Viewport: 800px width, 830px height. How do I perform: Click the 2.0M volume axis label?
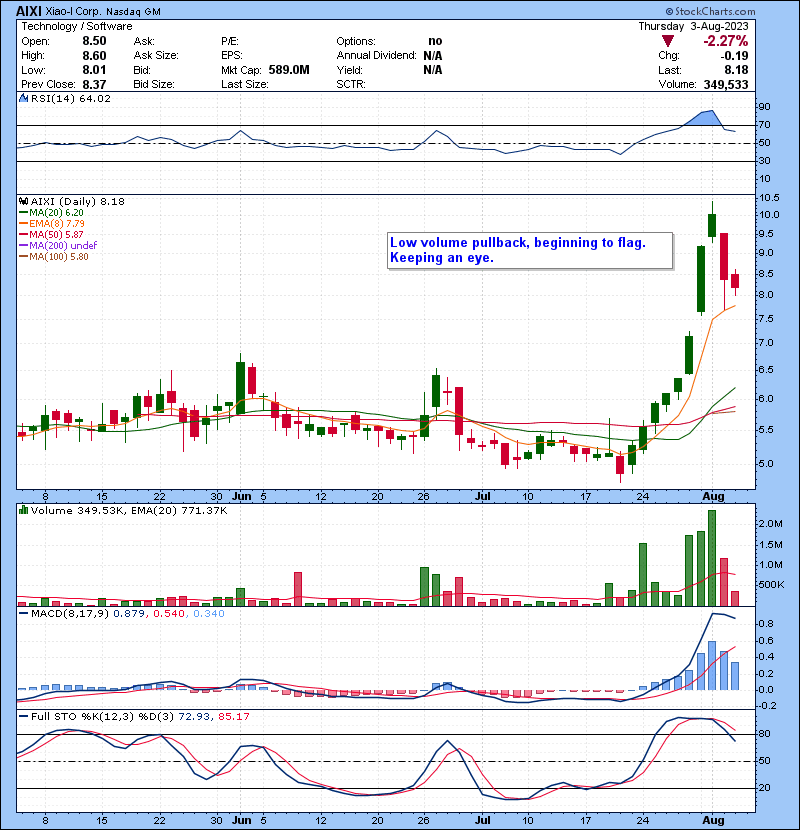(x=770, y=524)
